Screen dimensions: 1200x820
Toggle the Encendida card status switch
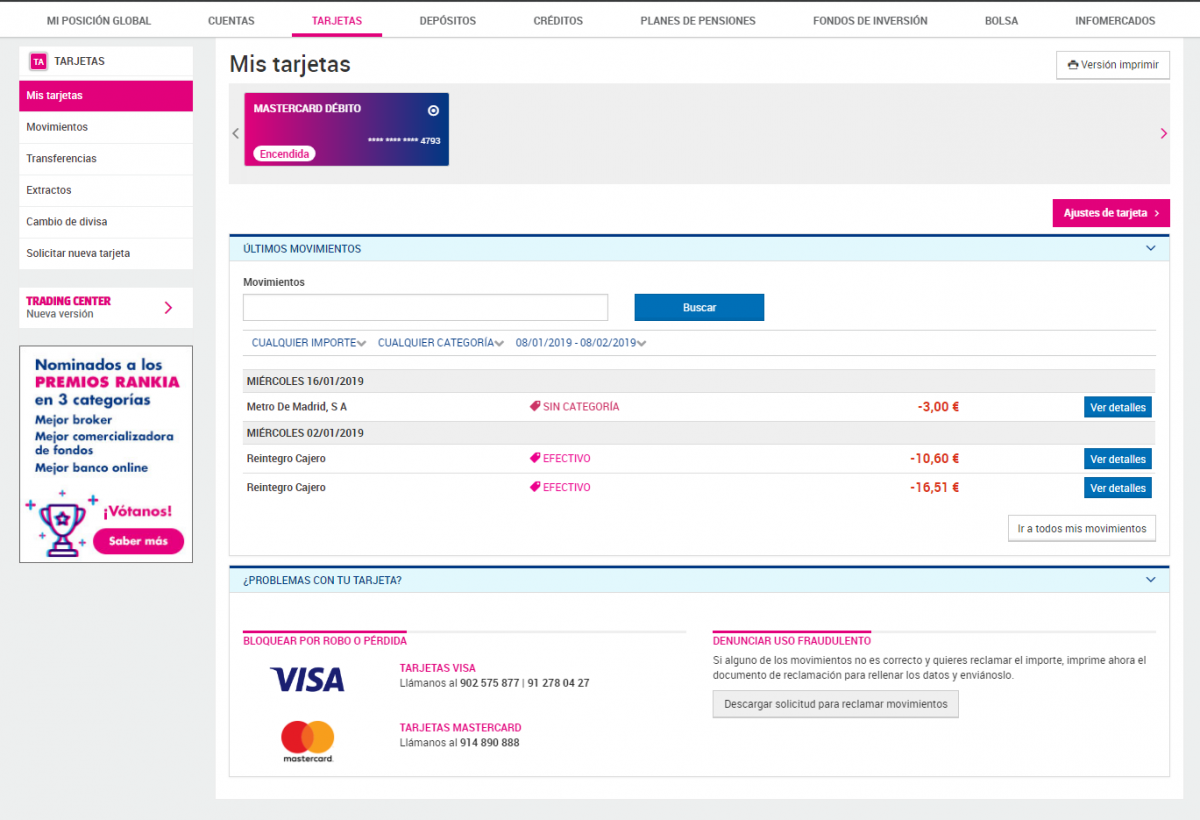[285, 154]
